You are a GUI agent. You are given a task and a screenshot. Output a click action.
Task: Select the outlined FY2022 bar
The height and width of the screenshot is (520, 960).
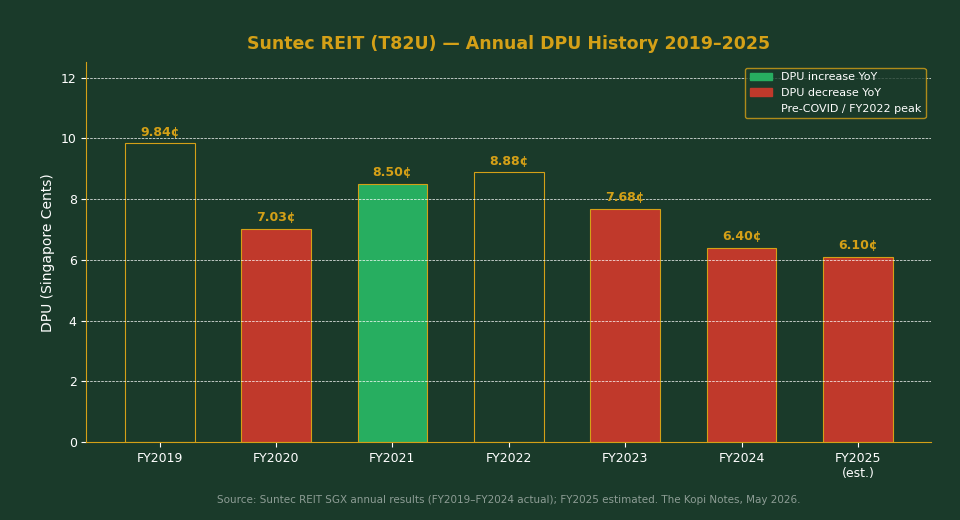click(x=509, y=307)
